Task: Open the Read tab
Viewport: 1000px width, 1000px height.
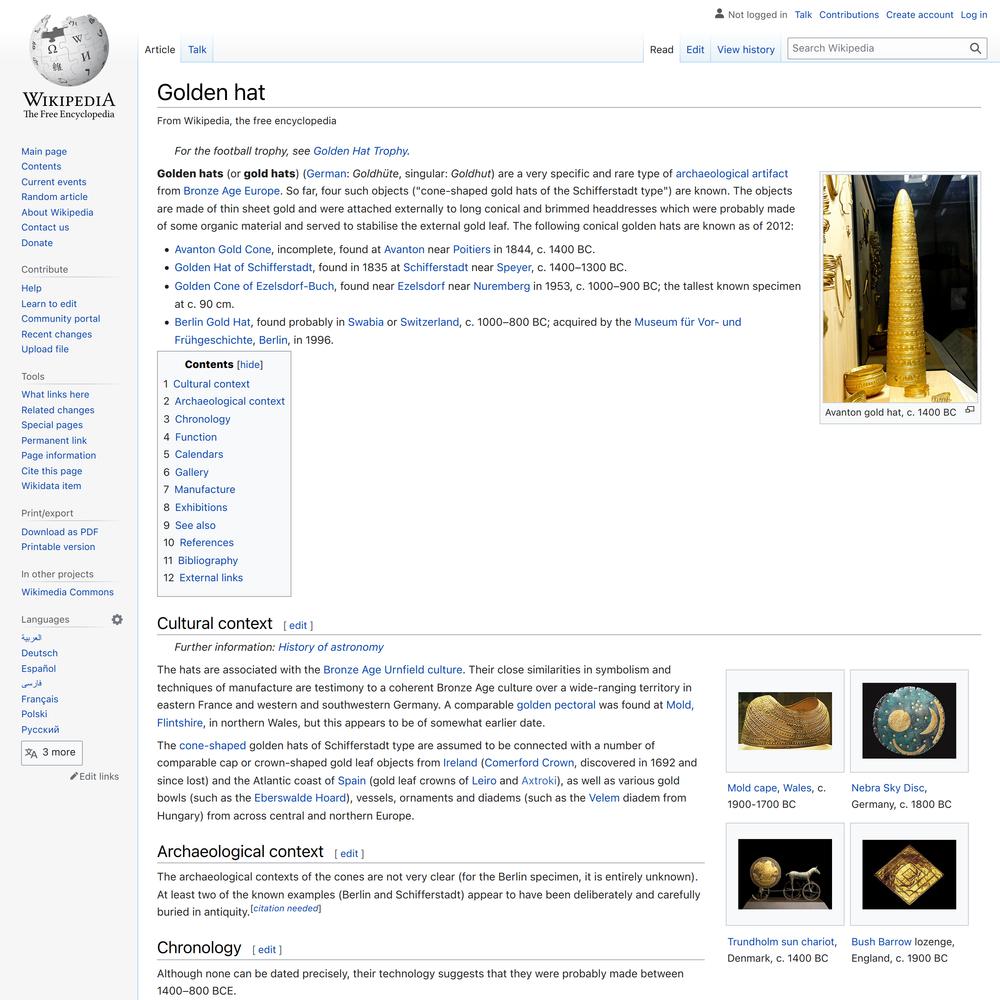Action: point(661,50)
